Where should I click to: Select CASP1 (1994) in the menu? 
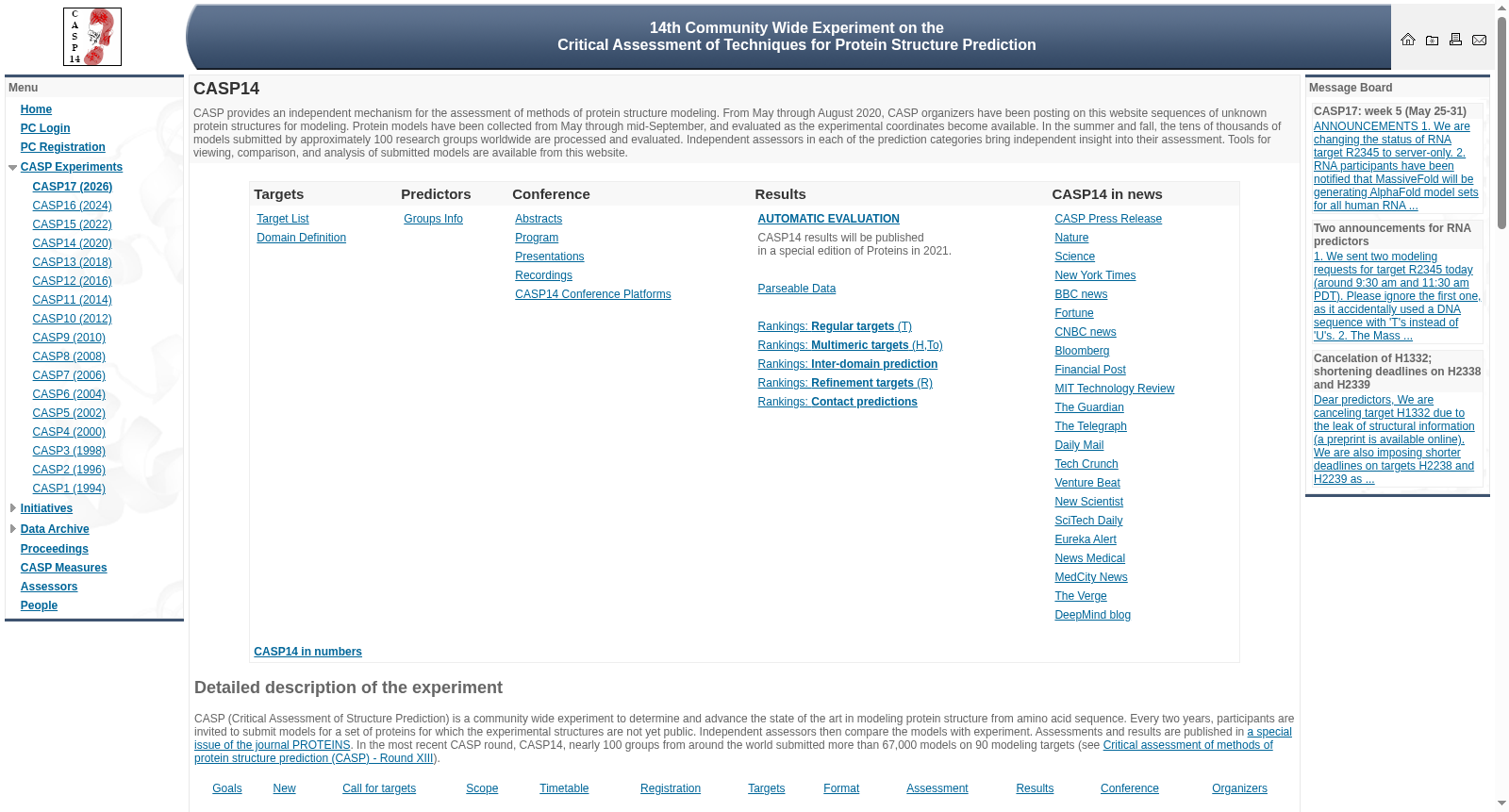(69, 489)
